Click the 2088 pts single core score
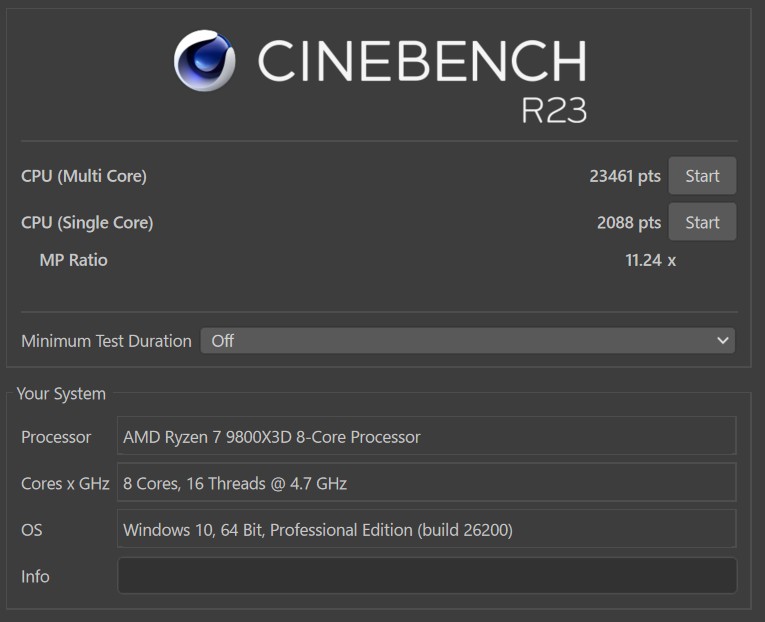Screen dimensions: 765x622 628,222
